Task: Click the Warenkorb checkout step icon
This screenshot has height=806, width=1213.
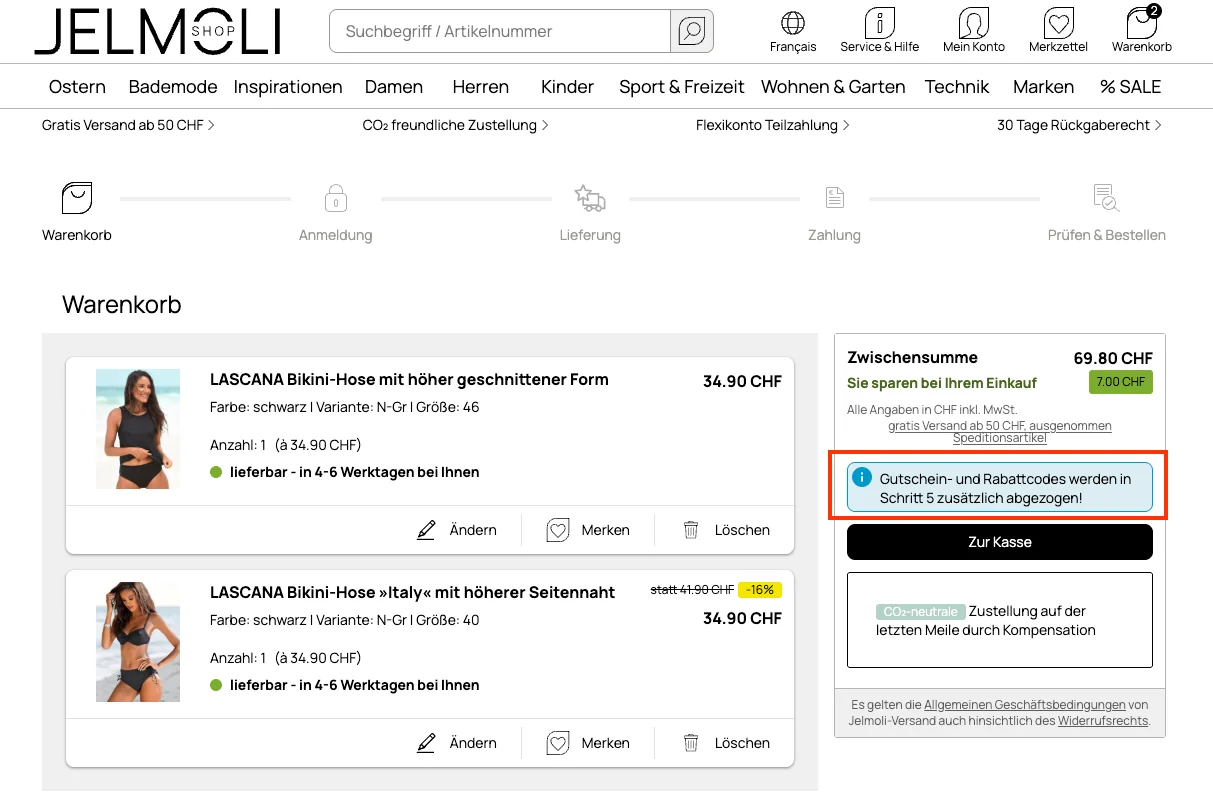Action: tap(77, 198)
